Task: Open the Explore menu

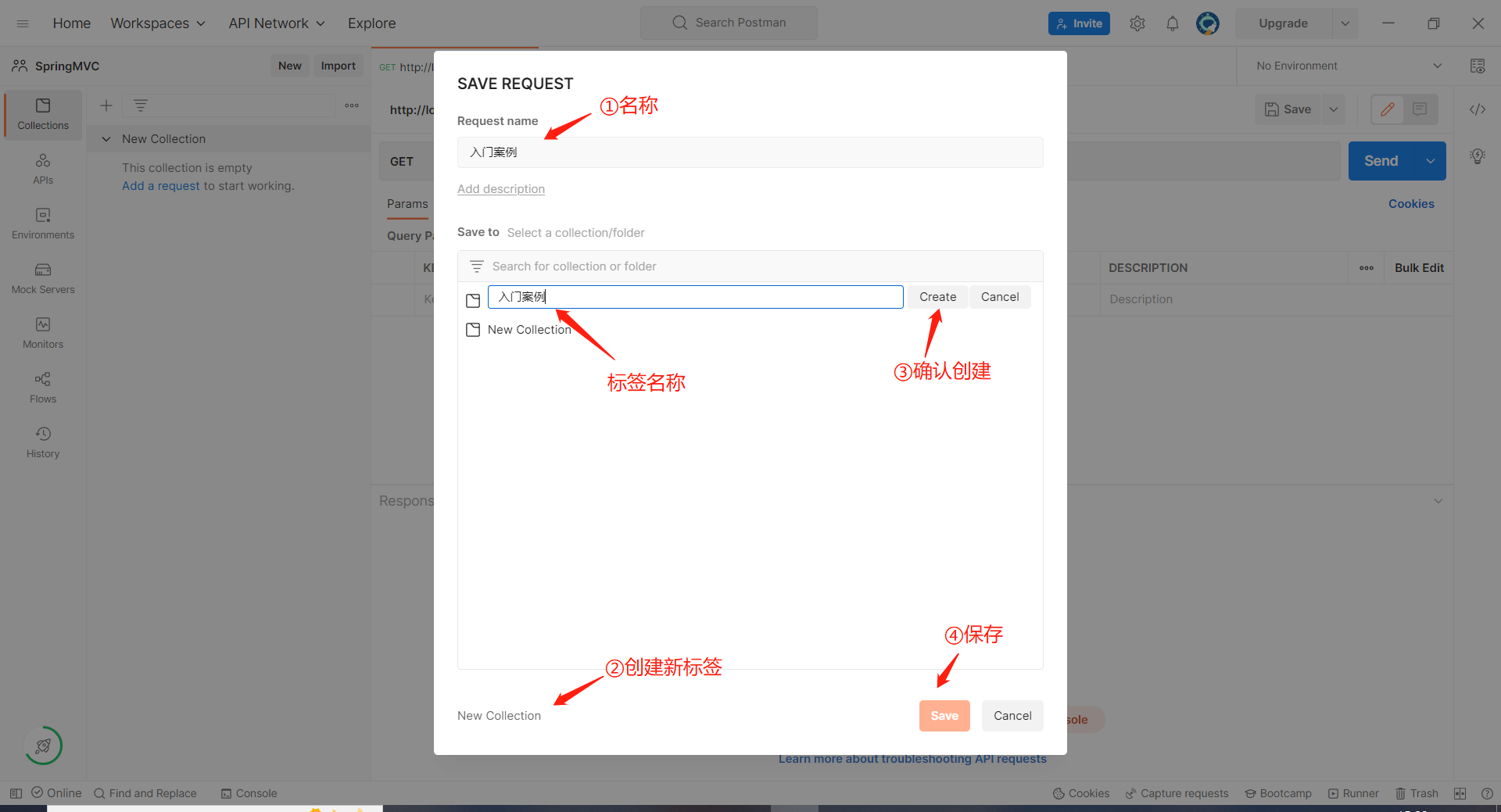Action: (x=371, y=23)
